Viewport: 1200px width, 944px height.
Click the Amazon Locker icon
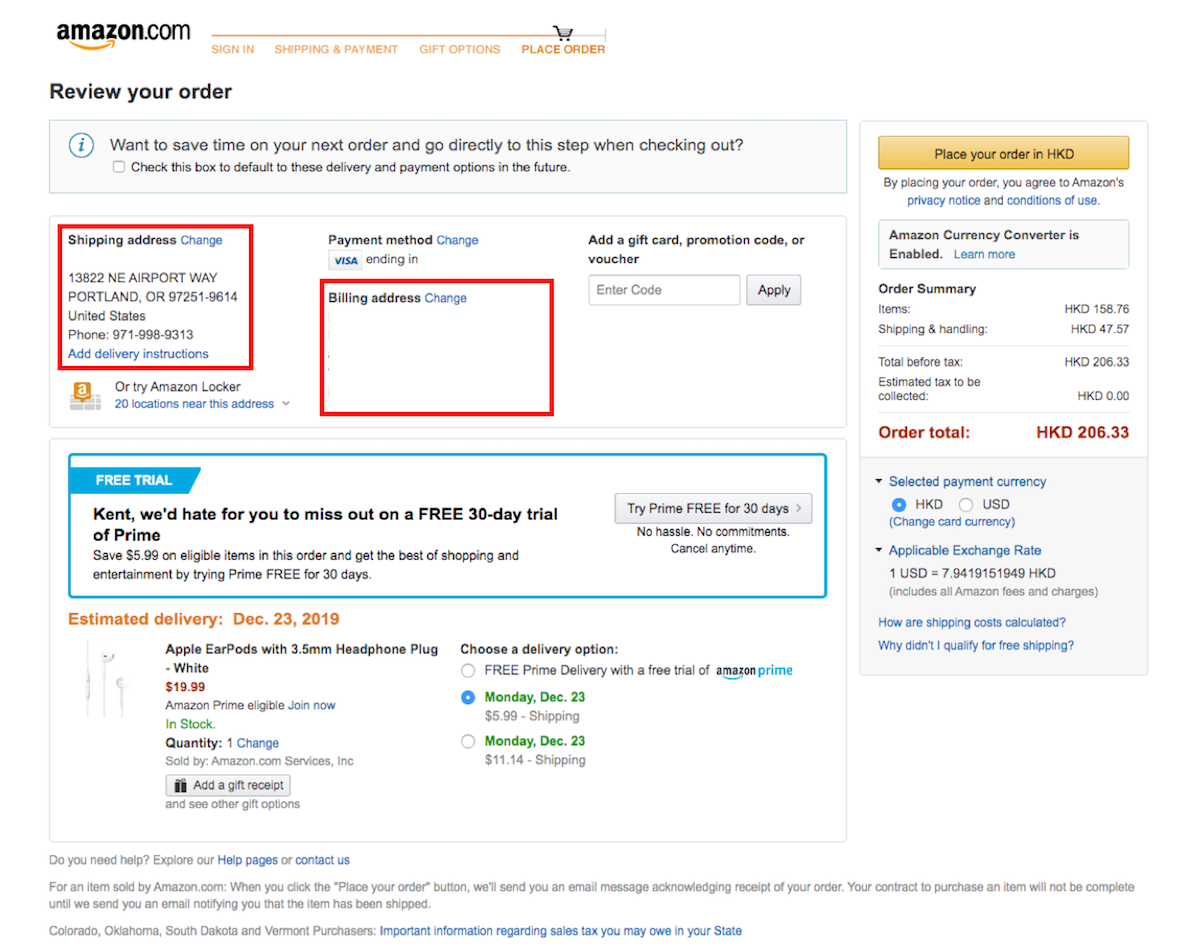coord(85,396)
